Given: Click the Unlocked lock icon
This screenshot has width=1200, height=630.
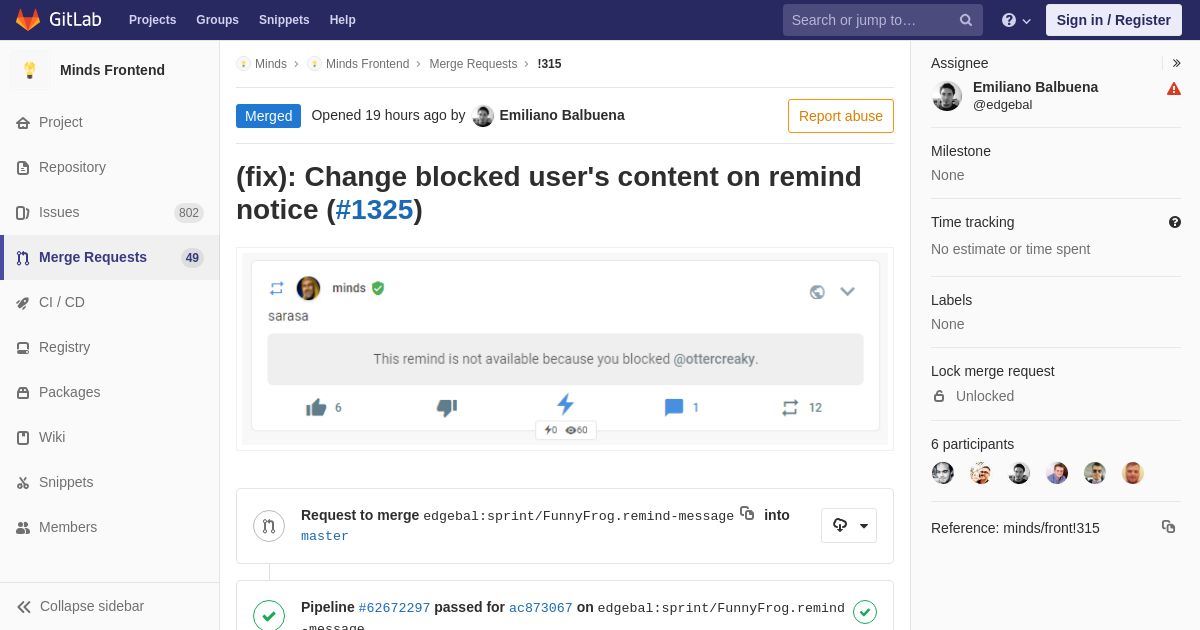Looking at the screenshot, I should (x=939, y=396).
